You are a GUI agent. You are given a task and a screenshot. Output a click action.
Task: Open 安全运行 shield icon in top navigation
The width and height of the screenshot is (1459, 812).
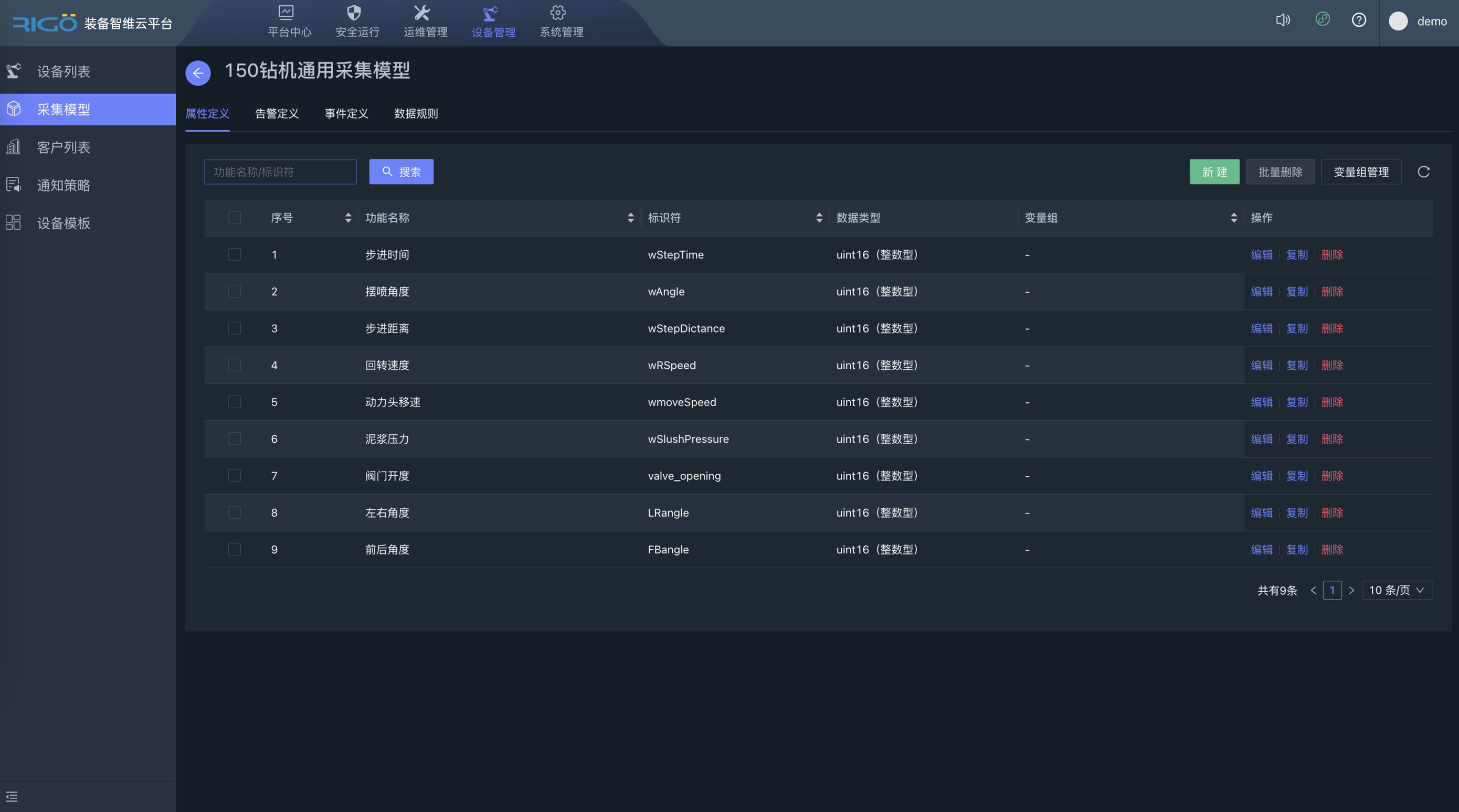click(x=354, y=13)
